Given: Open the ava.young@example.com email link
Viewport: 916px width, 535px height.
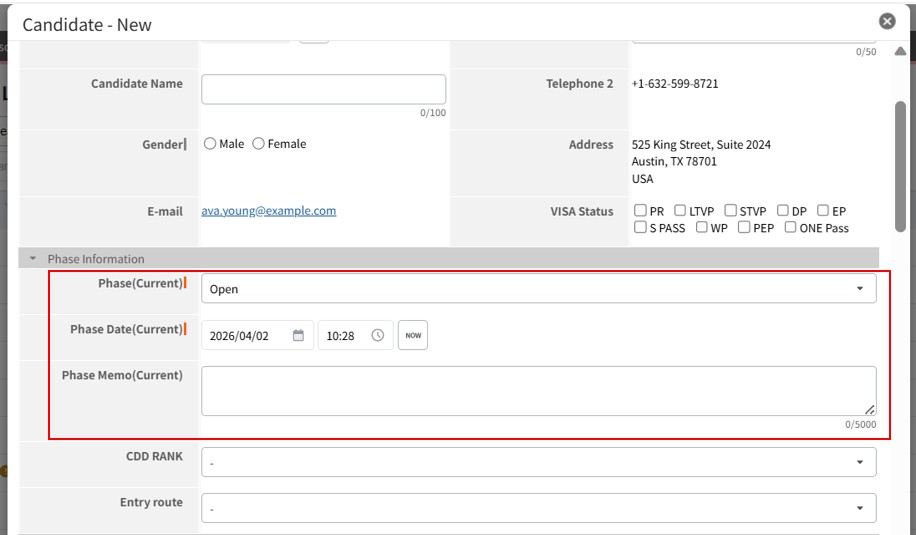Looking at the screenshot, I should pos(268,211).
